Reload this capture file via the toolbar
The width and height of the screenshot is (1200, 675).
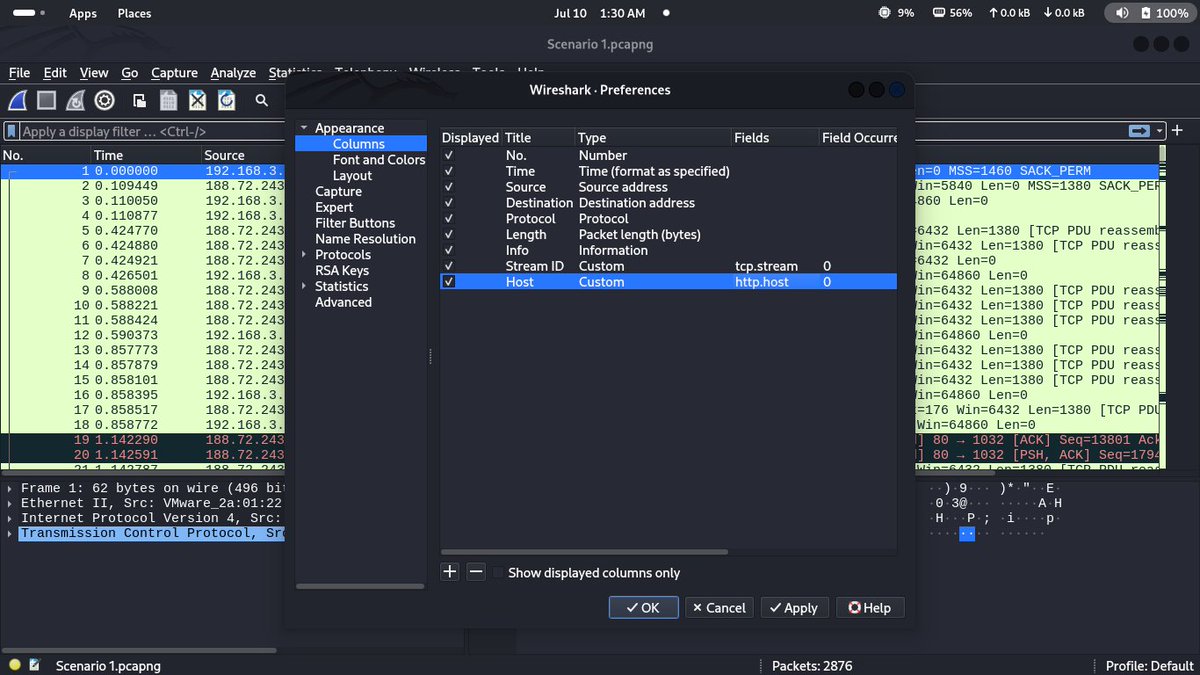(227, 100)
